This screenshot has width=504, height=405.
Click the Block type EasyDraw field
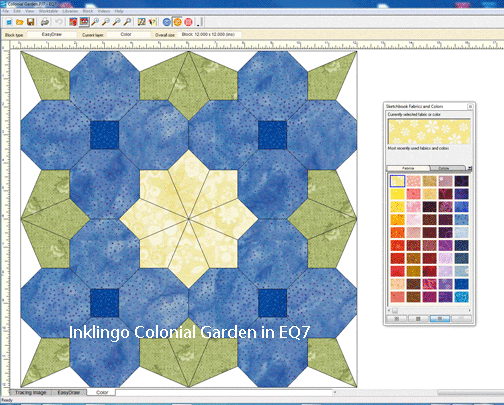click(x=52, y=34)
